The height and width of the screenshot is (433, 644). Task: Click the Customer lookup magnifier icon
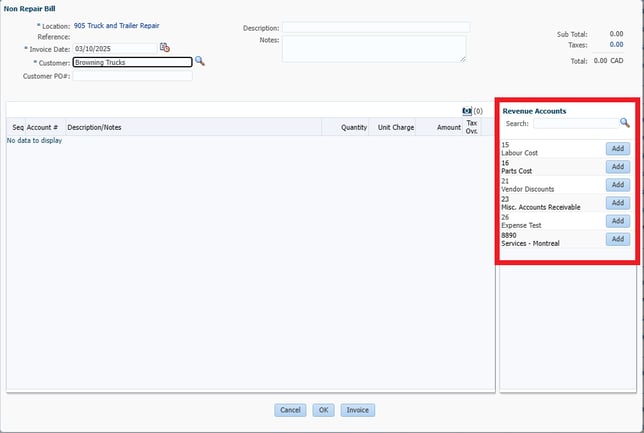pos(199,61)
